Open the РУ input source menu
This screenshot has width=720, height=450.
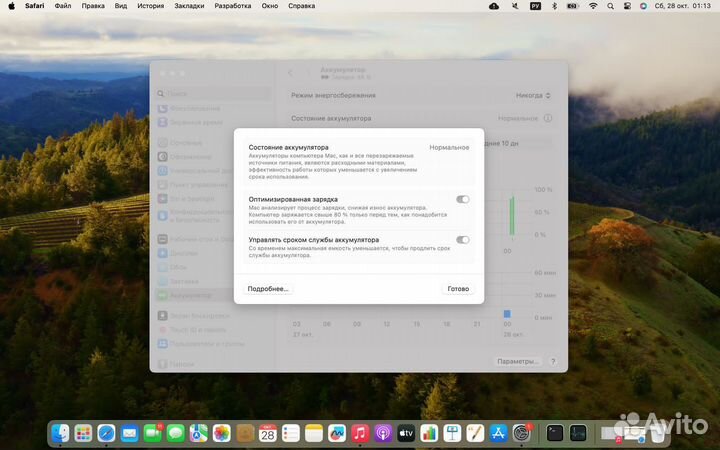pos(535,6)
